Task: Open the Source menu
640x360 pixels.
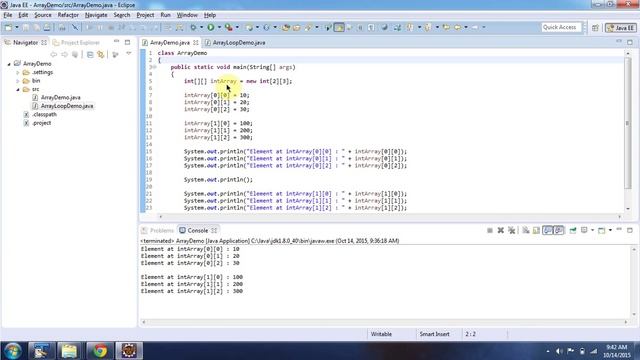Action: coord(42,15)
